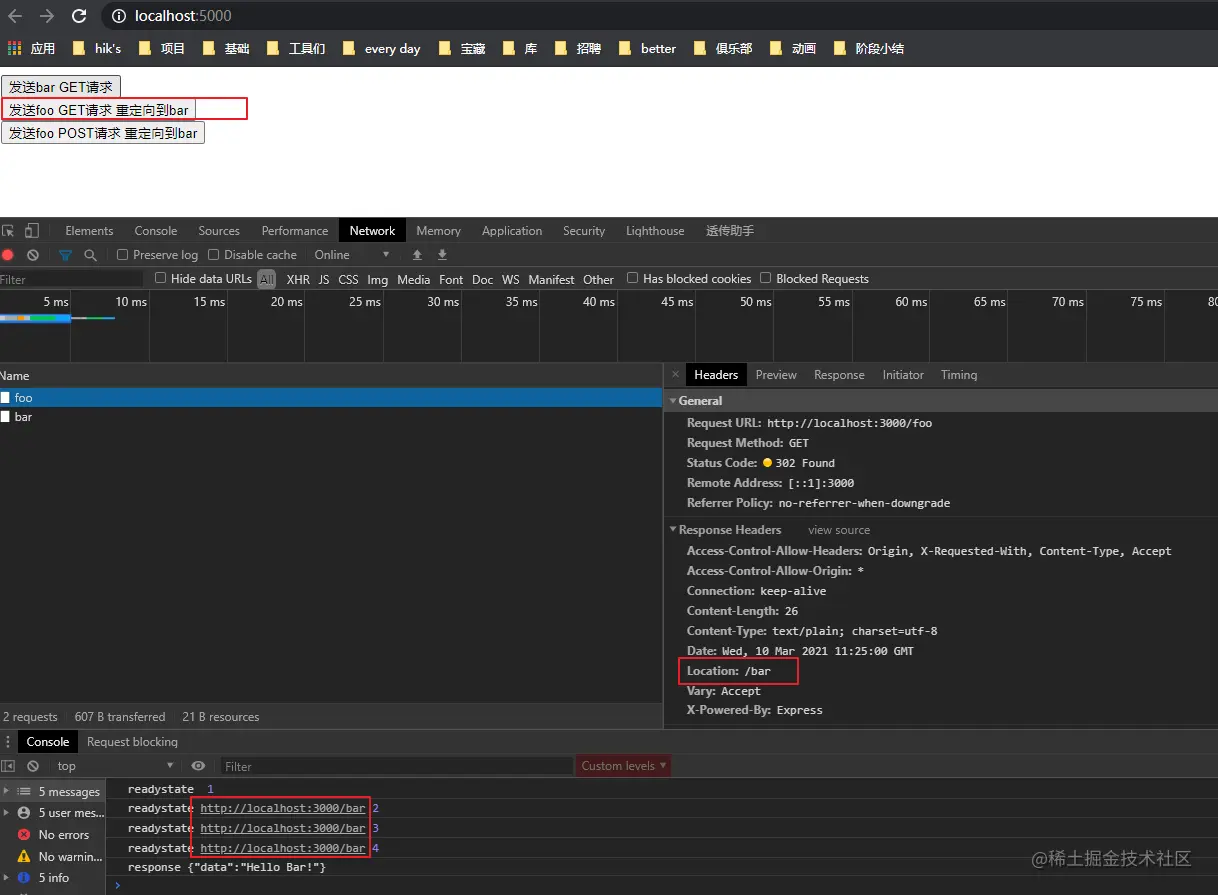The image size is (1218, 895).
Task: Click the network filter text field
Action: click(x=72, y=279)
